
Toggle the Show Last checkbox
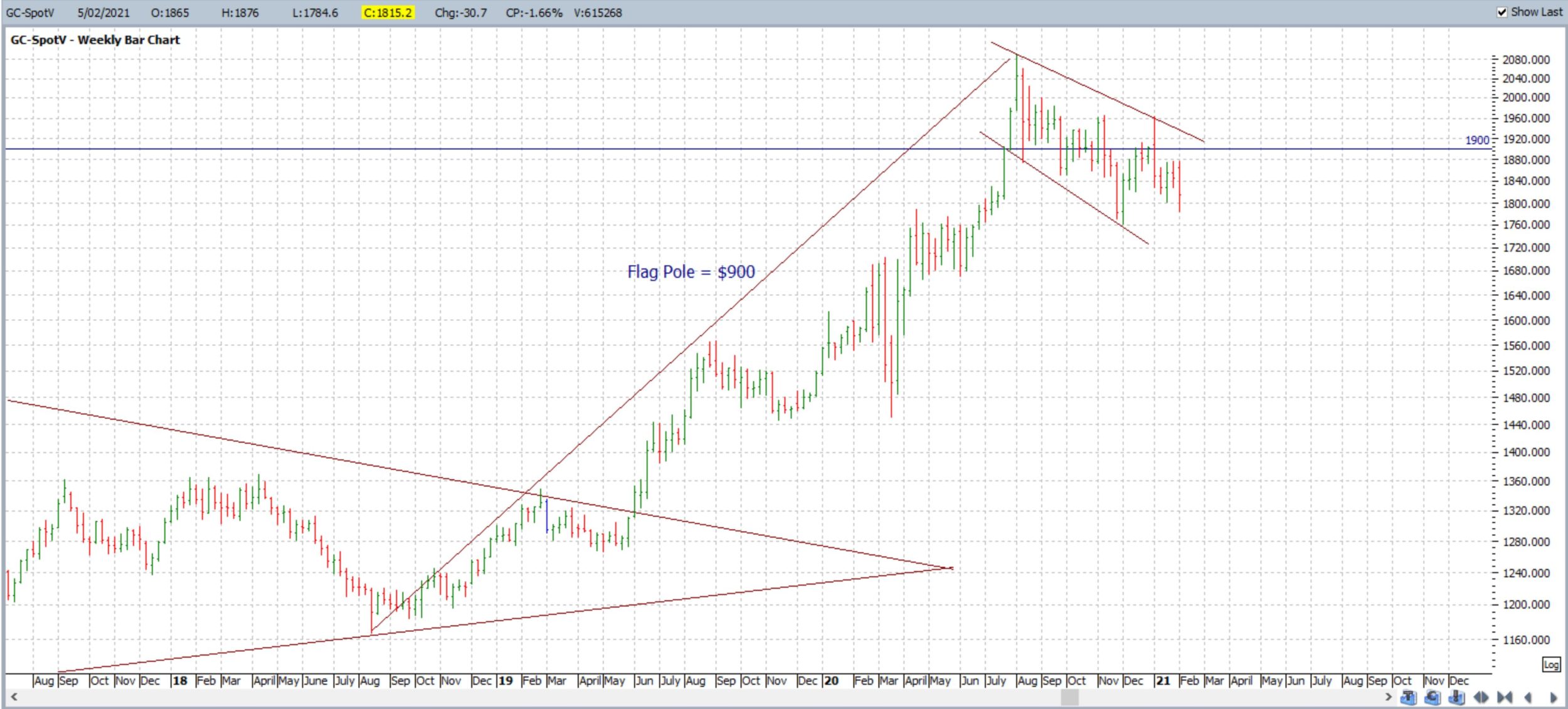tap(1502, 12)
